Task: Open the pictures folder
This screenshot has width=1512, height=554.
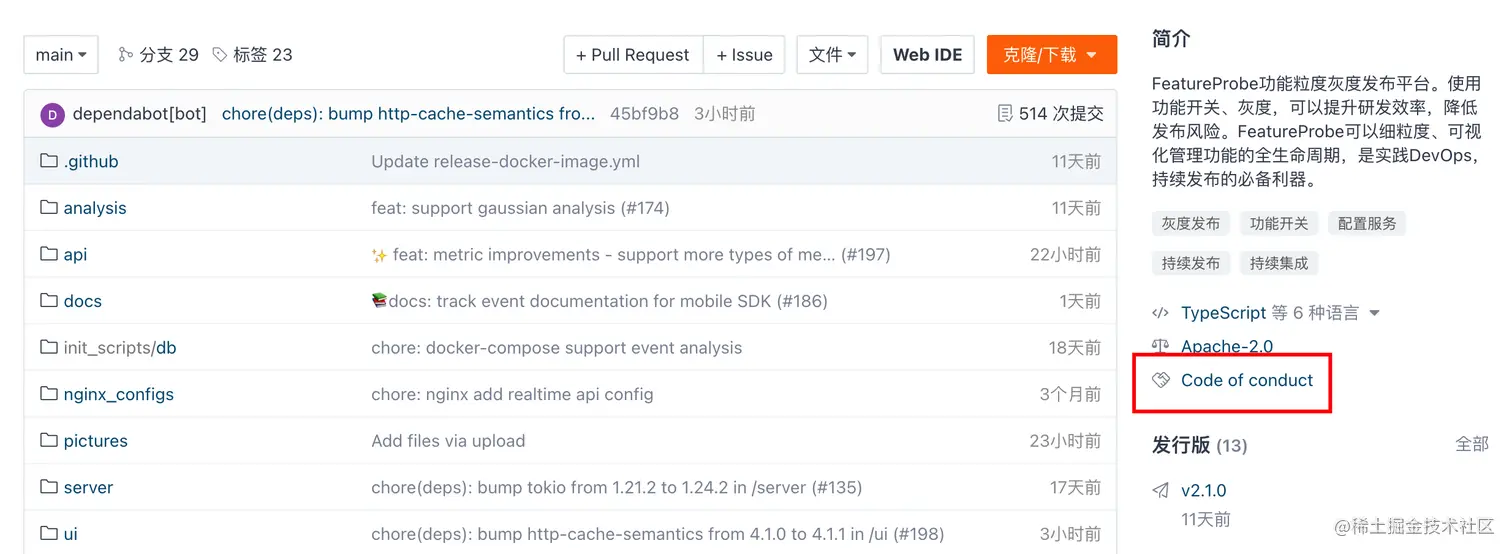Action: (x=96, y=441)
